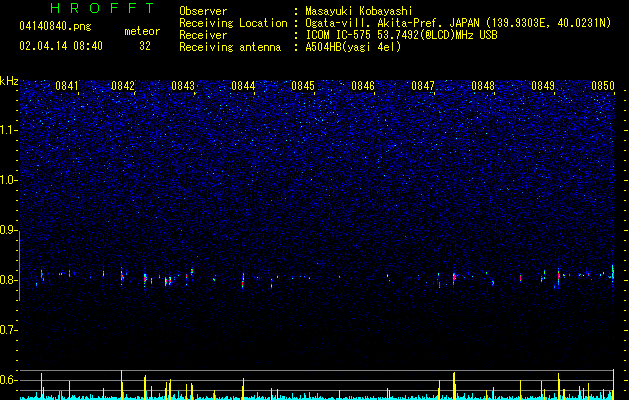Click the 0843 time marker
629x400 pixels.
click(183, 86)
